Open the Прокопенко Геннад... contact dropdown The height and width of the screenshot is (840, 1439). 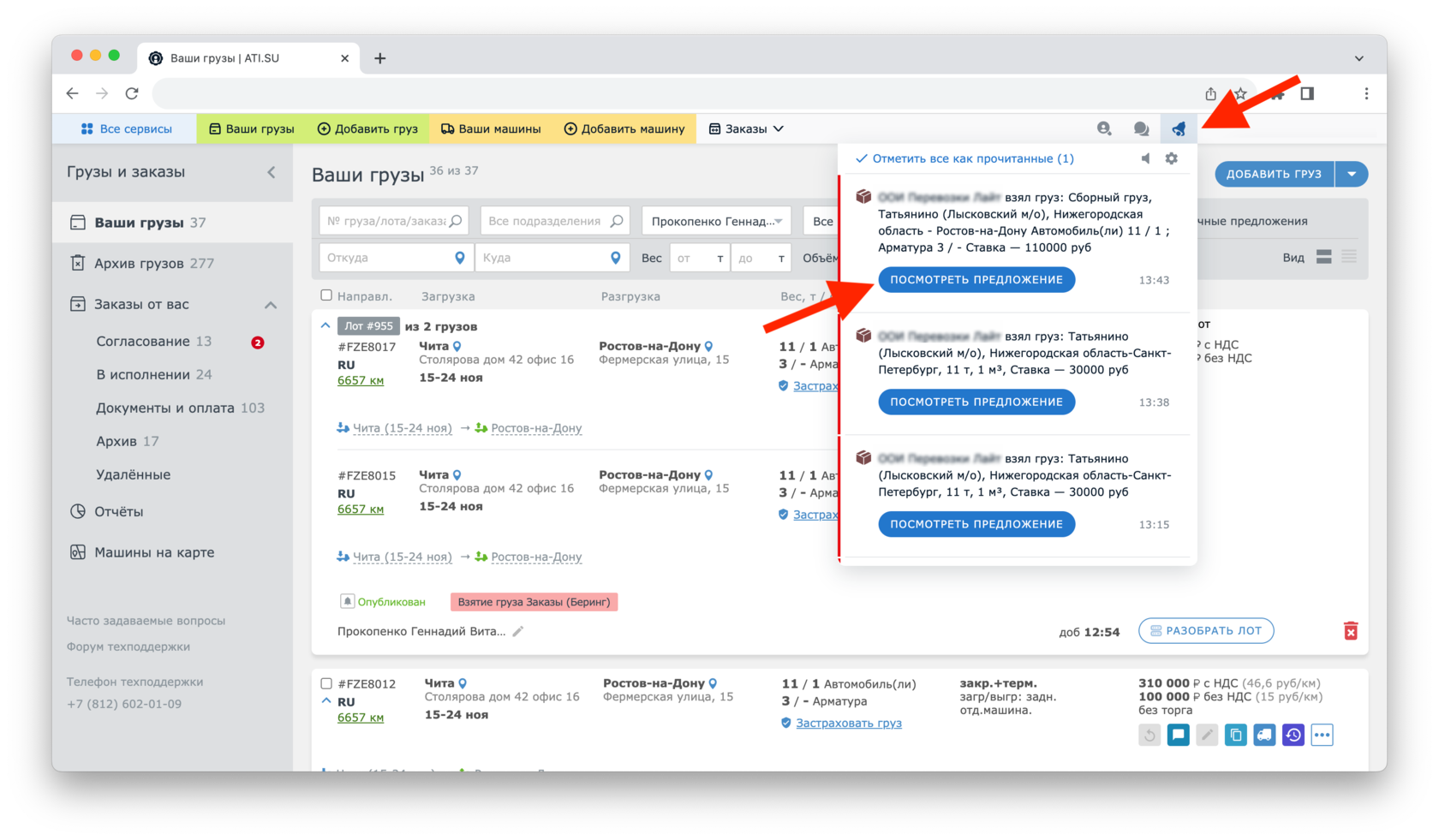click(716, 221)
